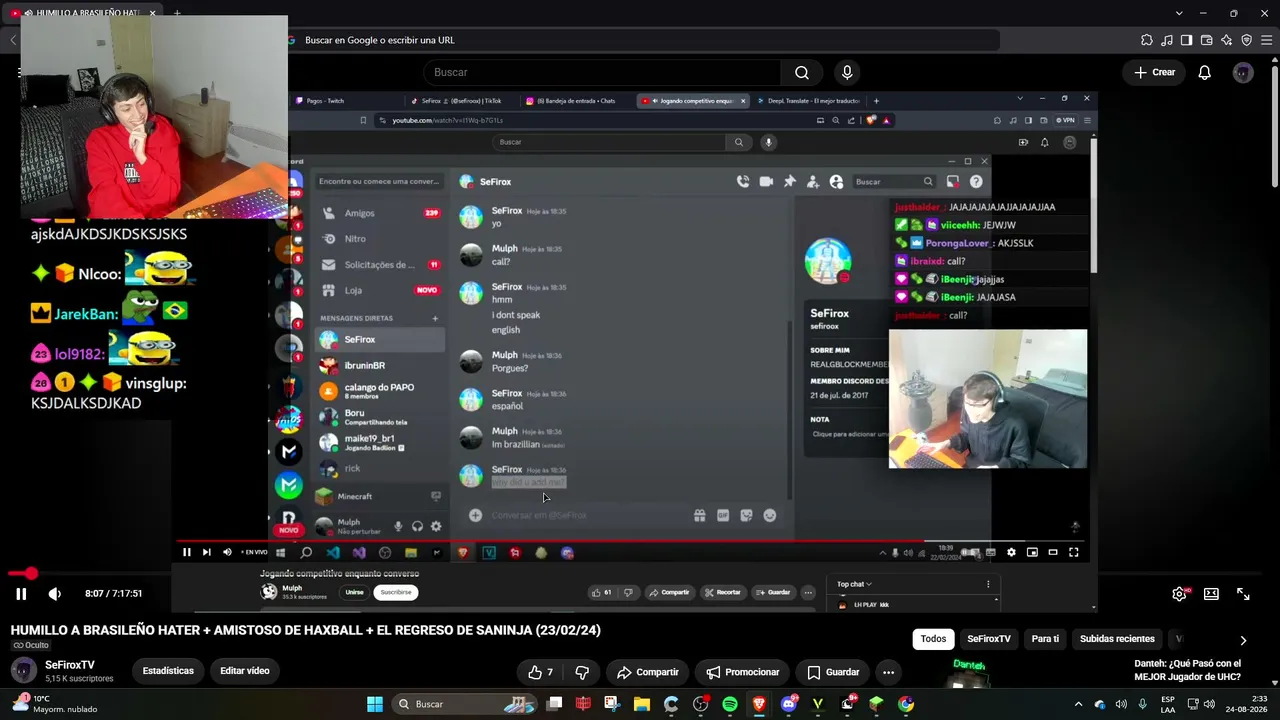Mute the video with the speaker icon
This screenshot has width=1280, height=720.
tap(55, 594)
